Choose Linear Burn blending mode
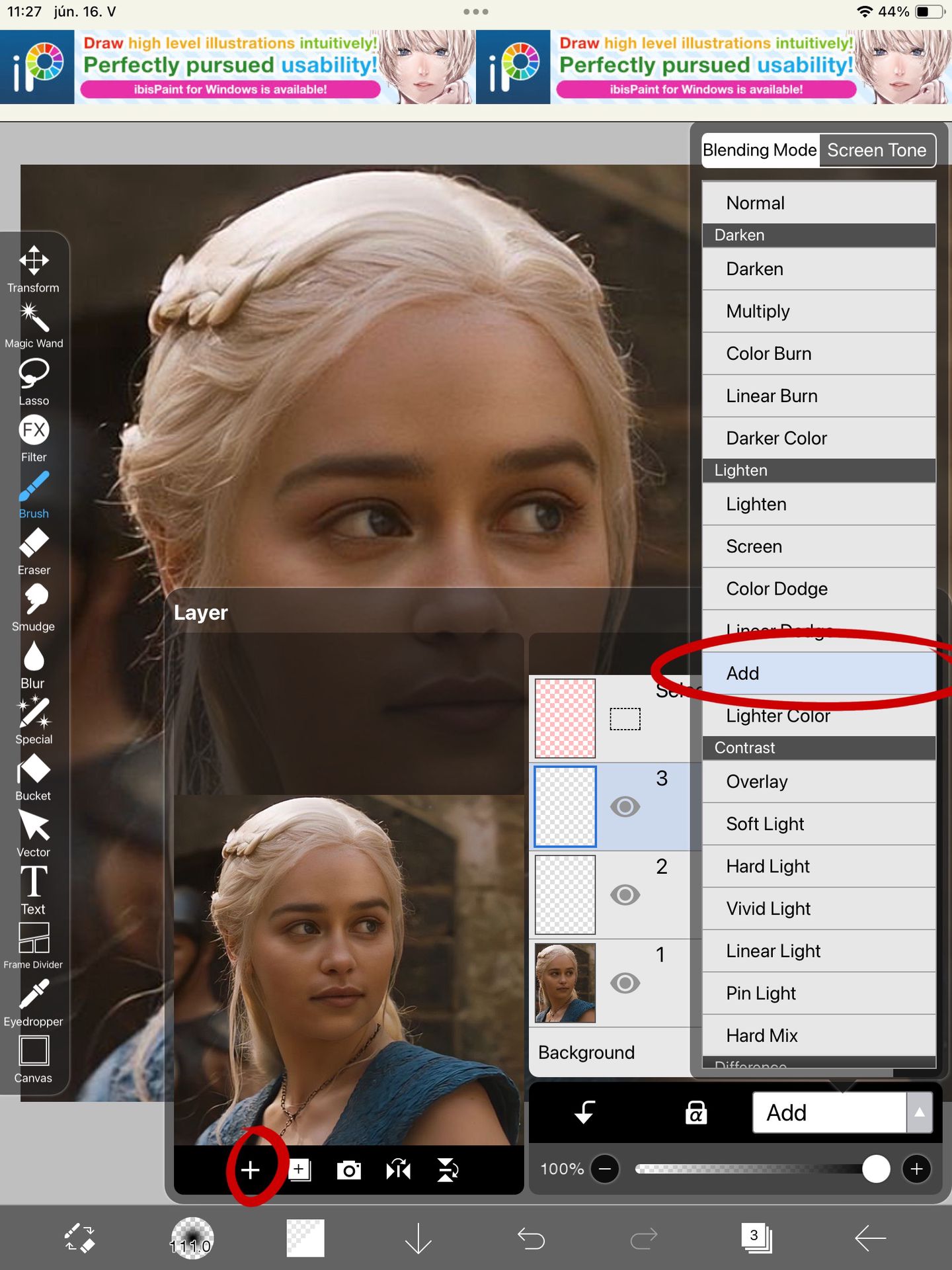952x1270 pixels. pyautogui.click(x=819, y=396)
